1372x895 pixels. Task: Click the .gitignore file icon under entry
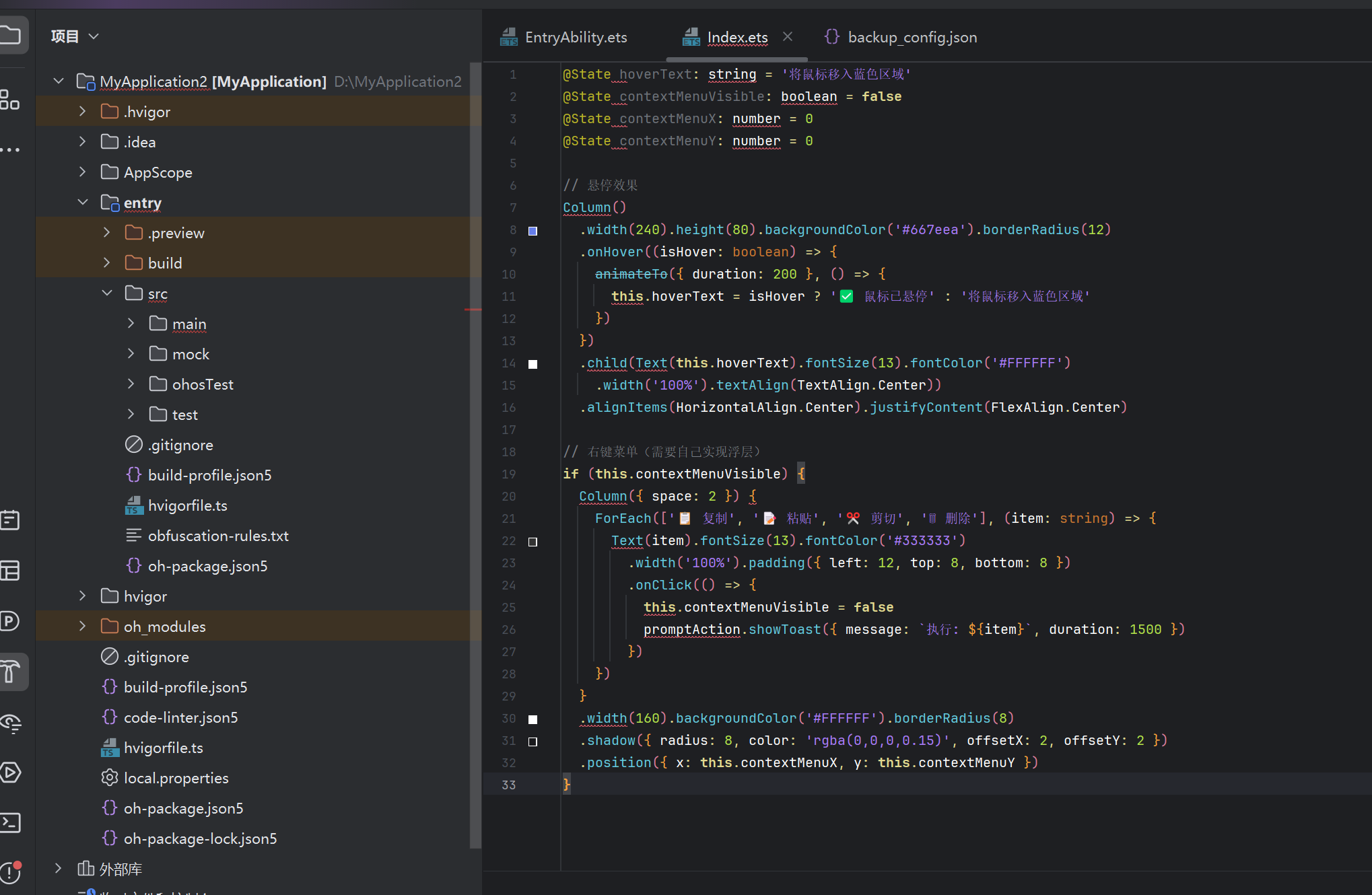coord(134,444)
